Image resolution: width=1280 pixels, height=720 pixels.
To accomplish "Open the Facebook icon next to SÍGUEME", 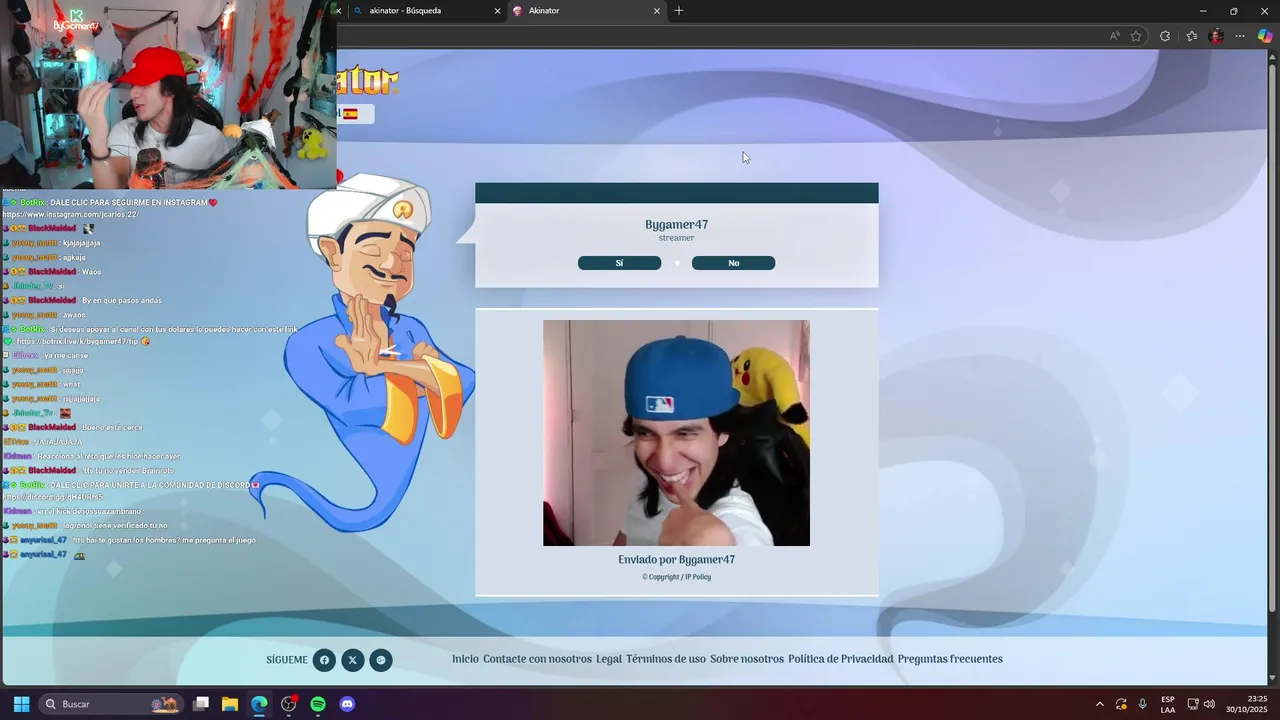I will tap(324, 660).
